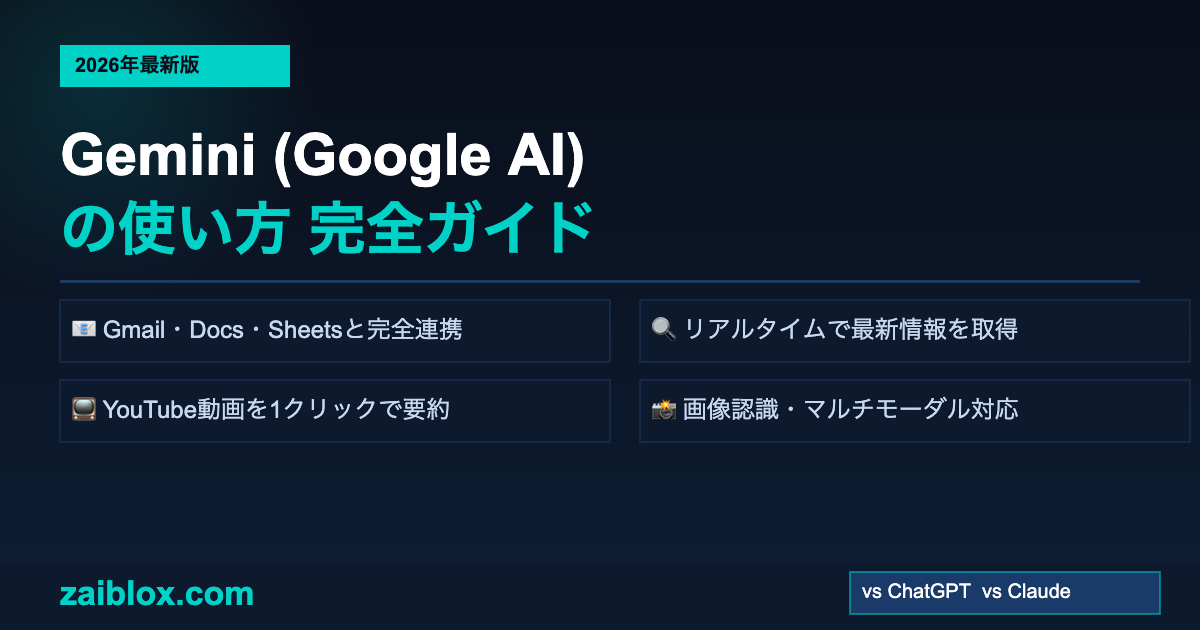This screenshot has height=630, width=1200.
Task: Select the 2026年最新版 badge
Action: [174, 66]
